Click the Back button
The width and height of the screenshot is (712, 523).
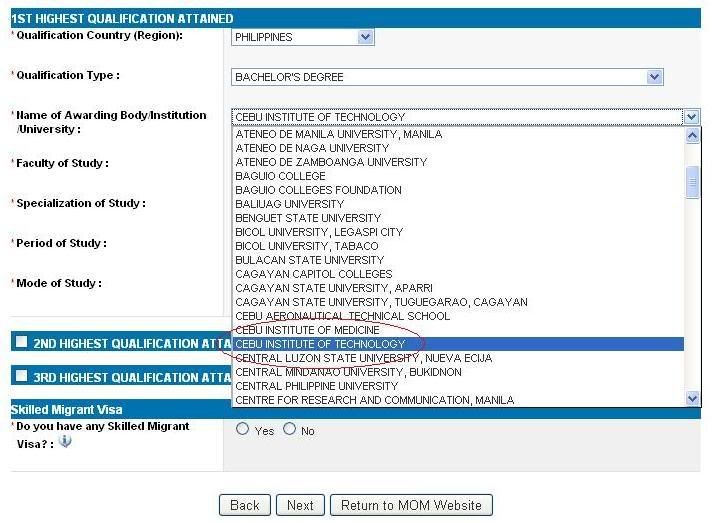click(x=245, y=505)
